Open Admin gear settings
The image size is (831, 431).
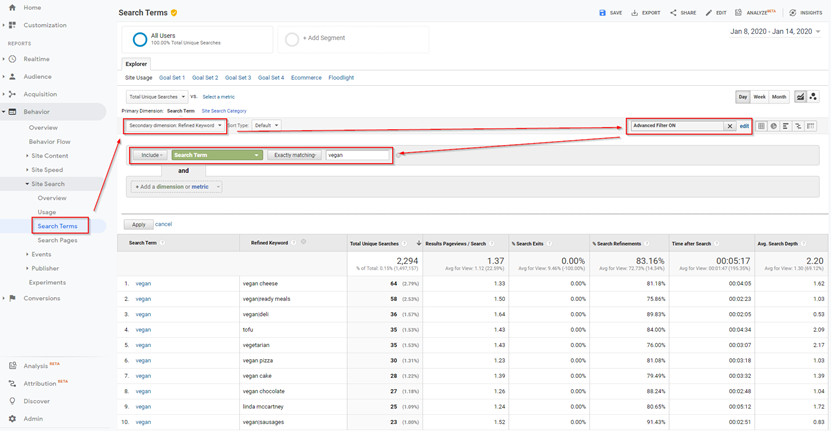[x=12, y=419]
